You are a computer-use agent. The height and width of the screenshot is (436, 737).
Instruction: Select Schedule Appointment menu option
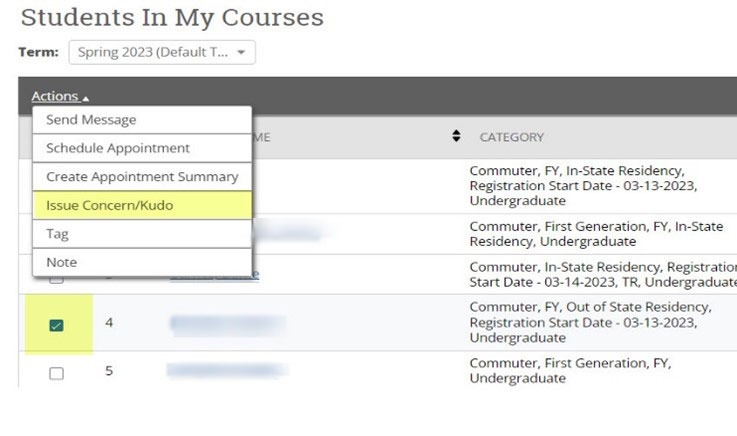117,148
